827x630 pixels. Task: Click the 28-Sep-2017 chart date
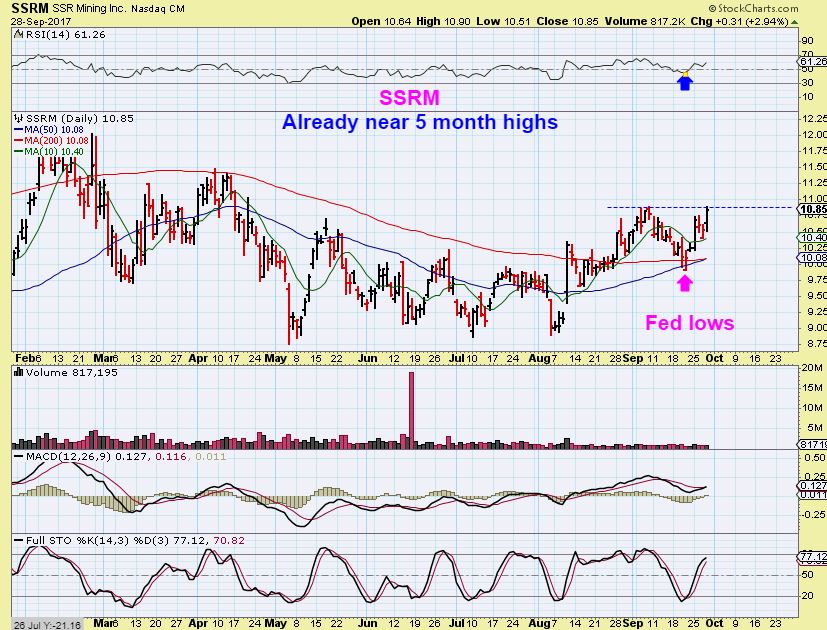[41, 22]
